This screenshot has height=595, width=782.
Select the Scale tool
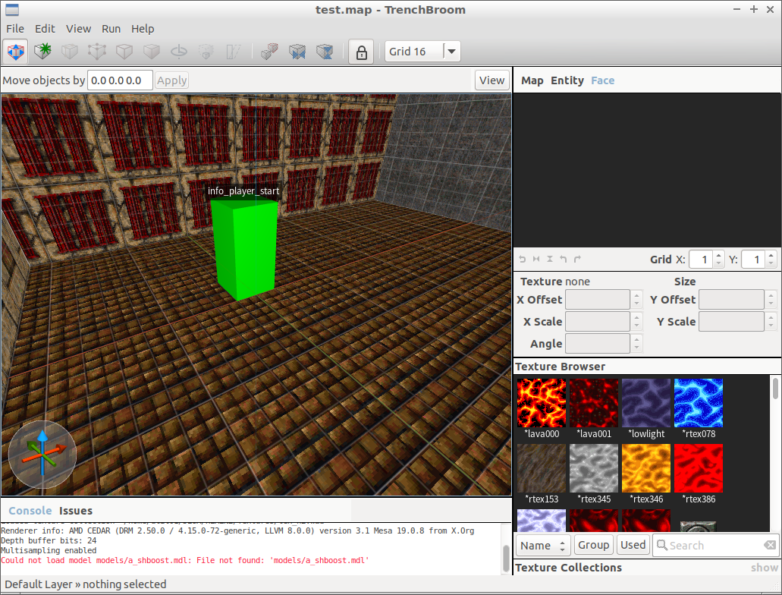coord(205,51)
